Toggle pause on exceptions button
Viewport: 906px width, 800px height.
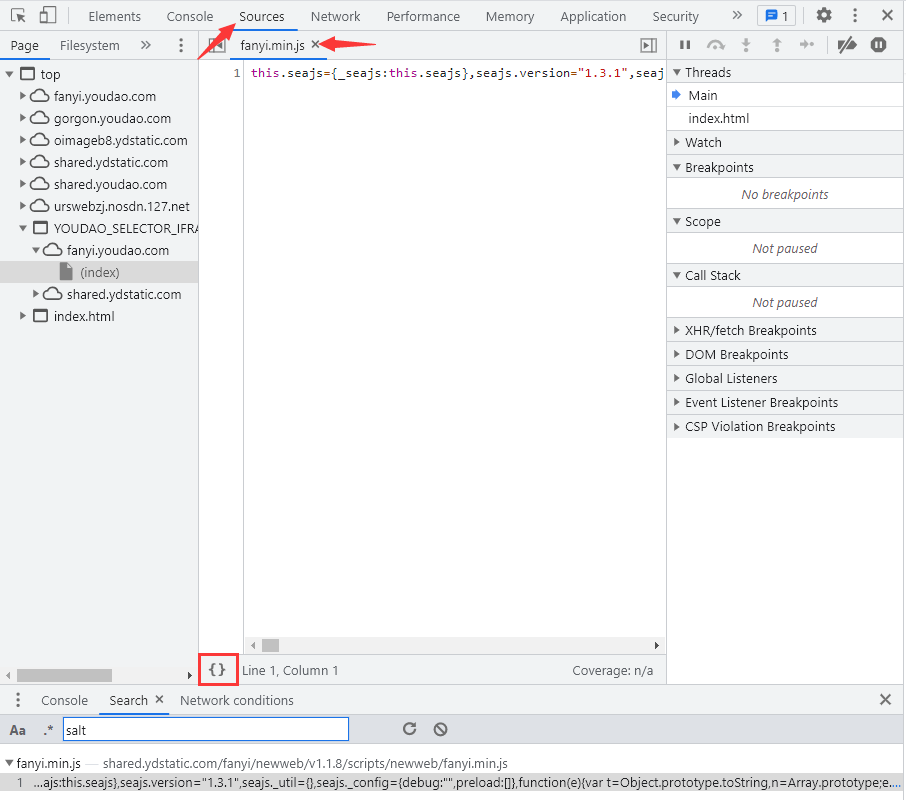(878, 45)
